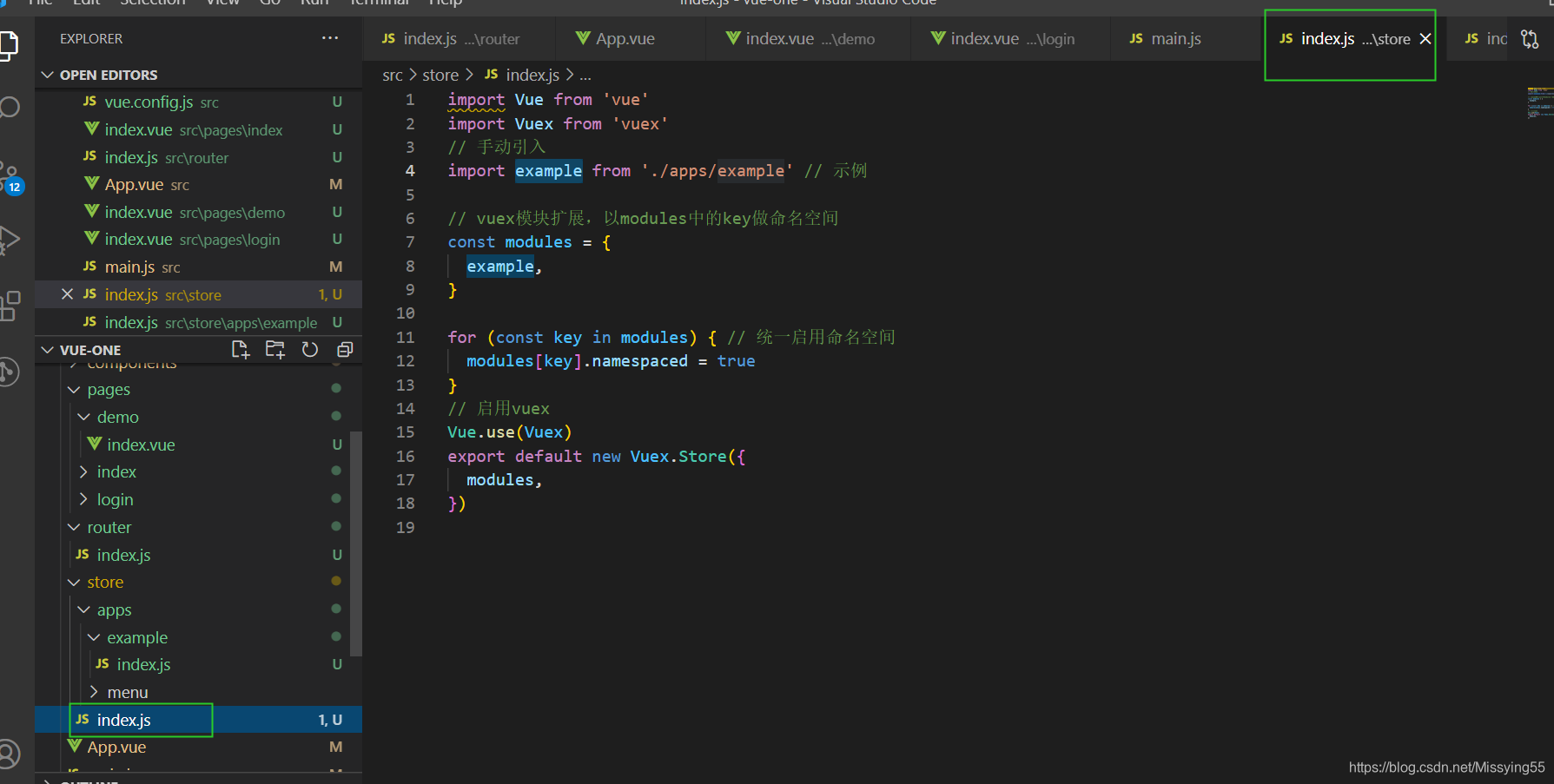Click Explorer tree scrollbar

click(x=356, y=544)
